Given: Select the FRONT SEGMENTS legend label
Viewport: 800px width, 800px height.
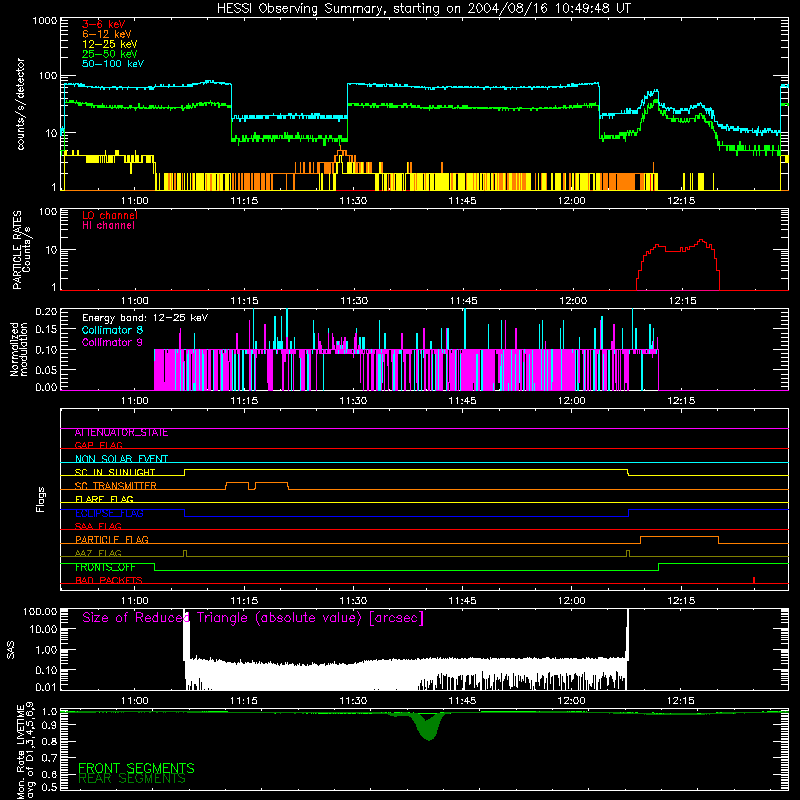Looking at the screenshot, I should (136, 768).
